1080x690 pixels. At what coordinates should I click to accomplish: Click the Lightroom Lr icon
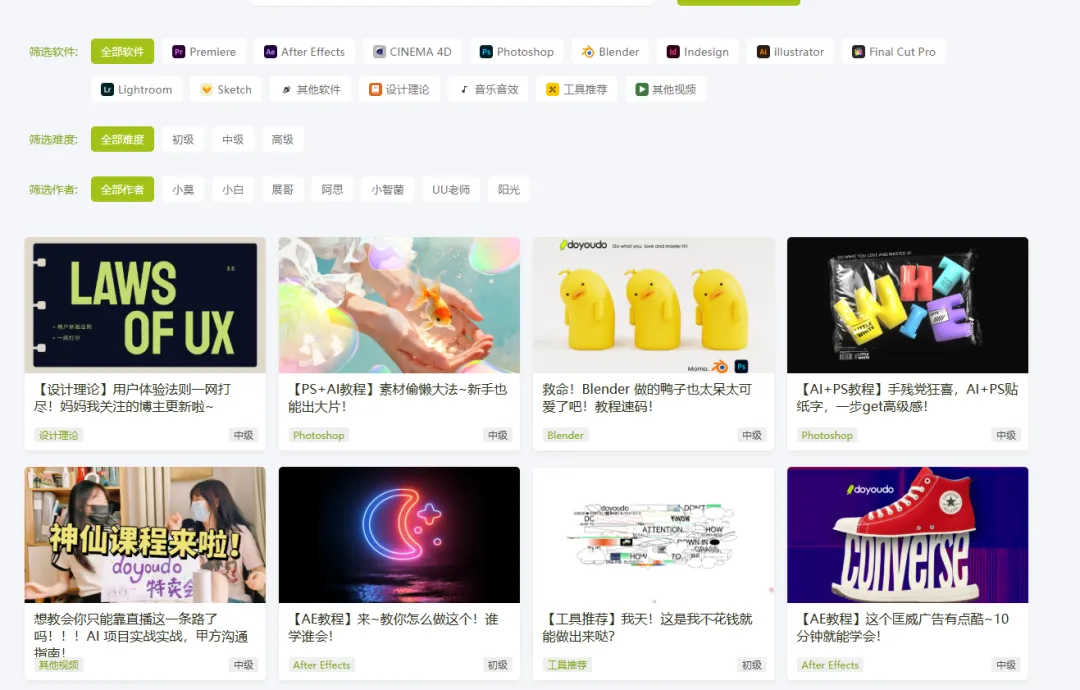(x=107, y=90)
